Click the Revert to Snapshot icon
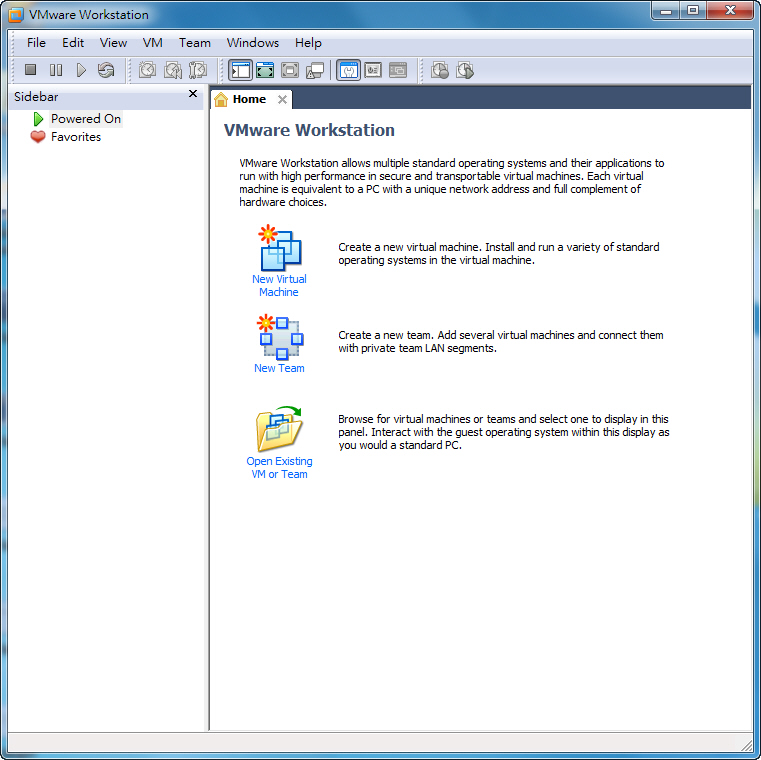 (173, 70)
